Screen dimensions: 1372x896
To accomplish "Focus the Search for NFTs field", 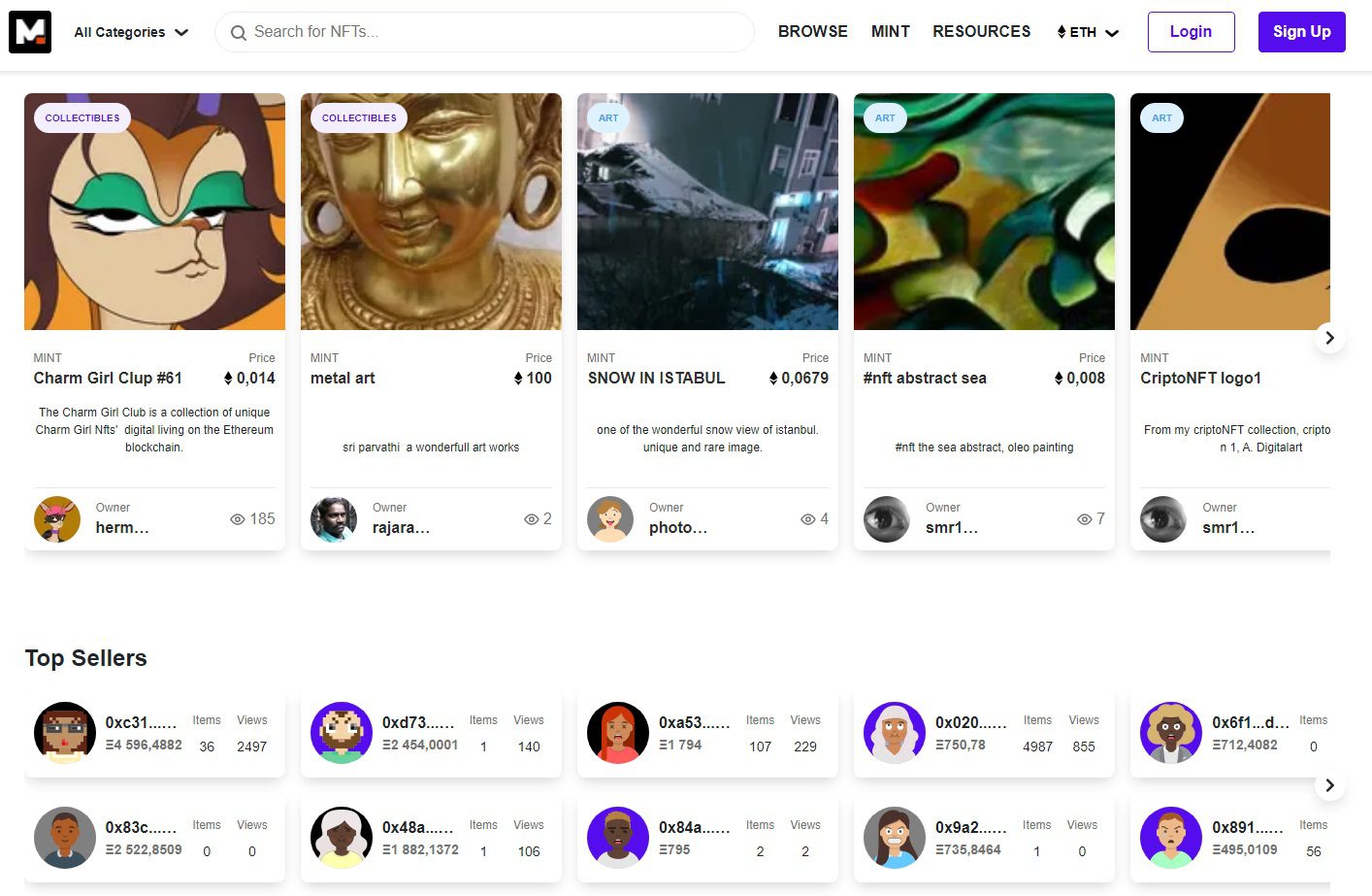I will [484, 32].
